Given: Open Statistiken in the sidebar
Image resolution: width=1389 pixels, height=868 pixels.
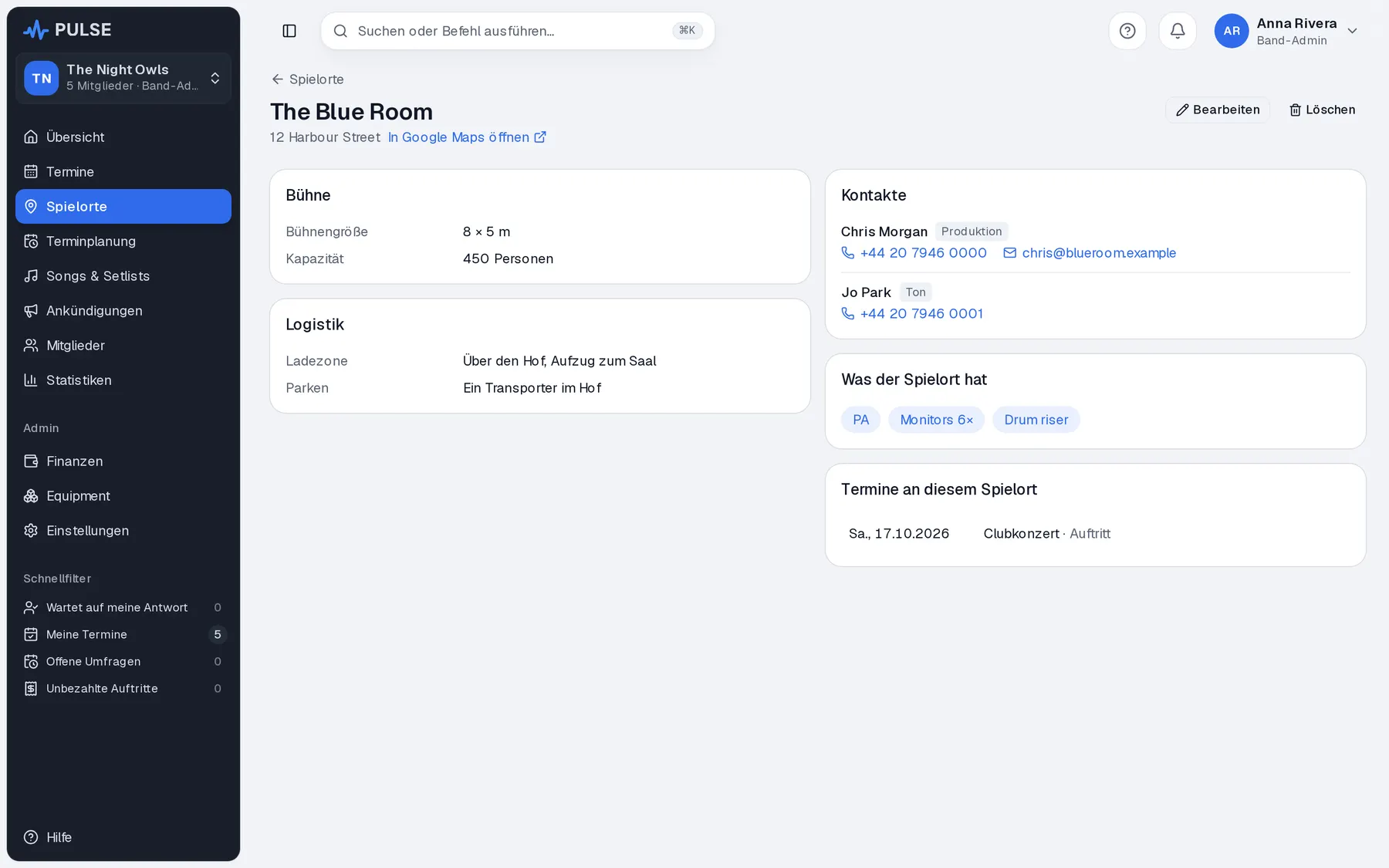Looking at the screenshot, I should 123,380.
